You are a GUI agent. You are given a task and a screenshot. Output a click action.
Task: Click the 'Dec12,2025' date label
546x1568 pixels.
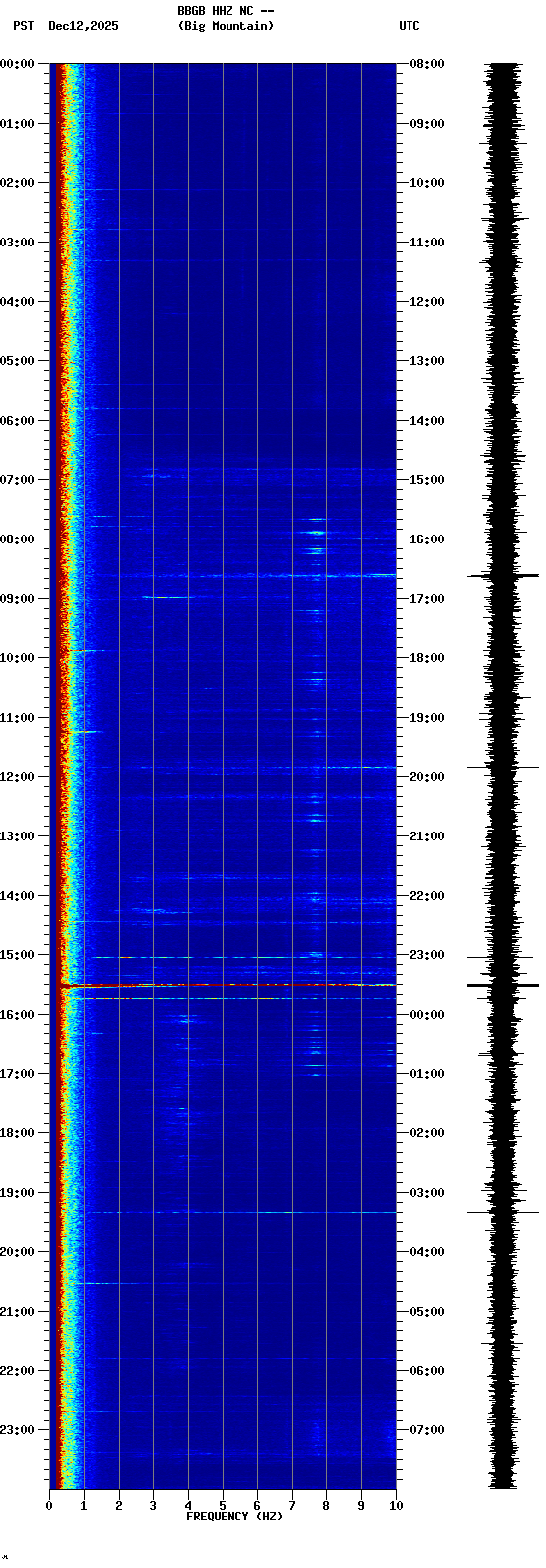pos(83,26)
